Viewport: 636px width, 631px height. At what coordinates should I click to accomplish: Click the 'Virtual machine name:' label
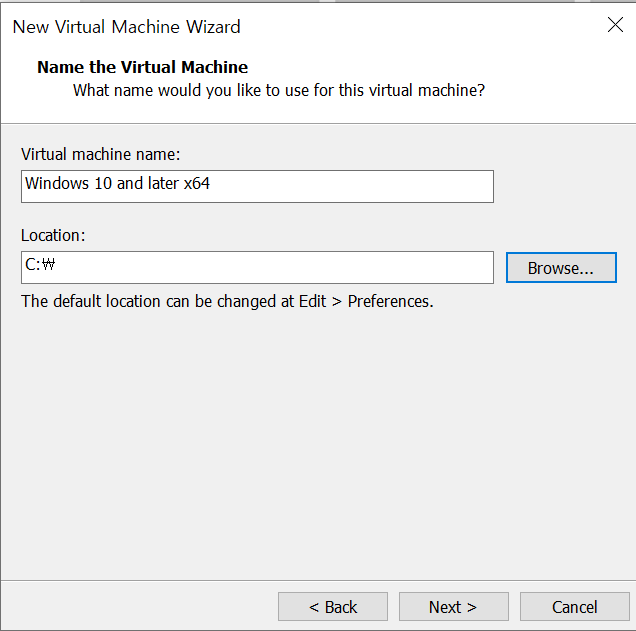point(101,155)
